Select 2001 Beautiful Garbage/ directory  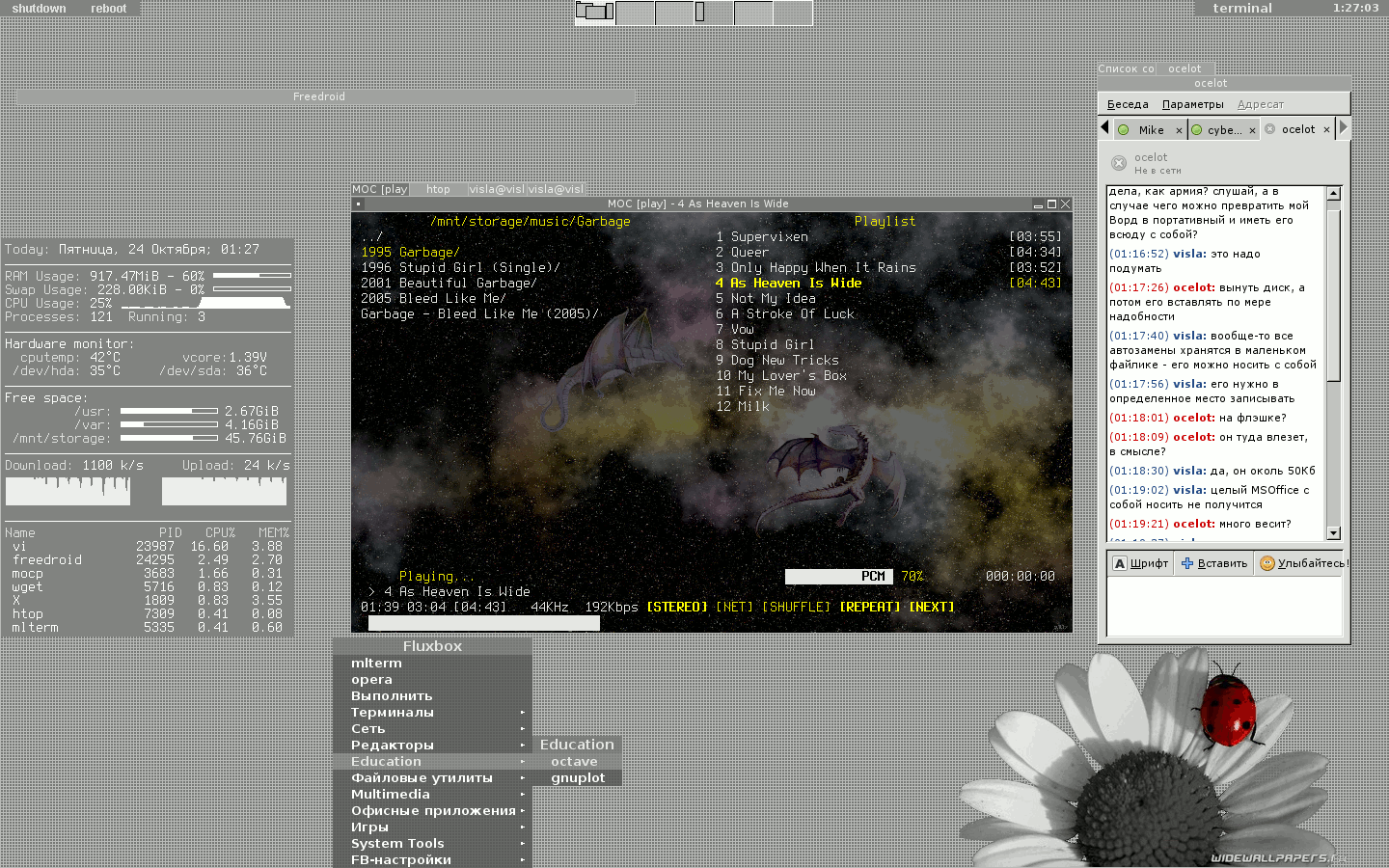coord(449,283)
